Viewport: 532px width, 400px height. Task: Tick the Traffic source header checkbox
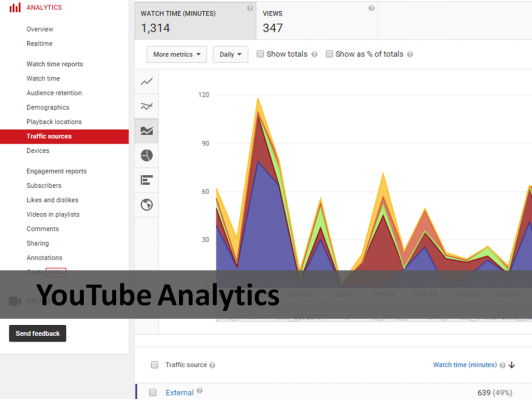[x=154, y=365]
